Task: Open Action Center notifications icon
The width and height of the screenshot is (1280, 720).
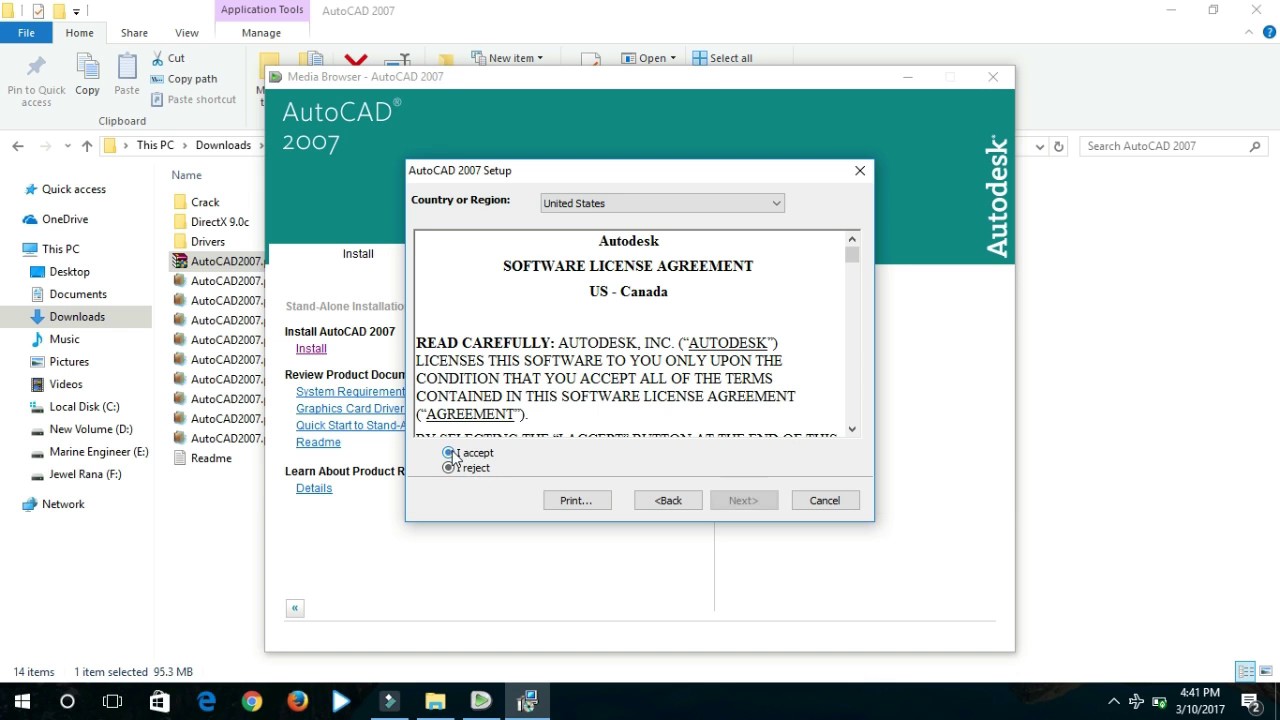Action: click(x=1250, y=702)
